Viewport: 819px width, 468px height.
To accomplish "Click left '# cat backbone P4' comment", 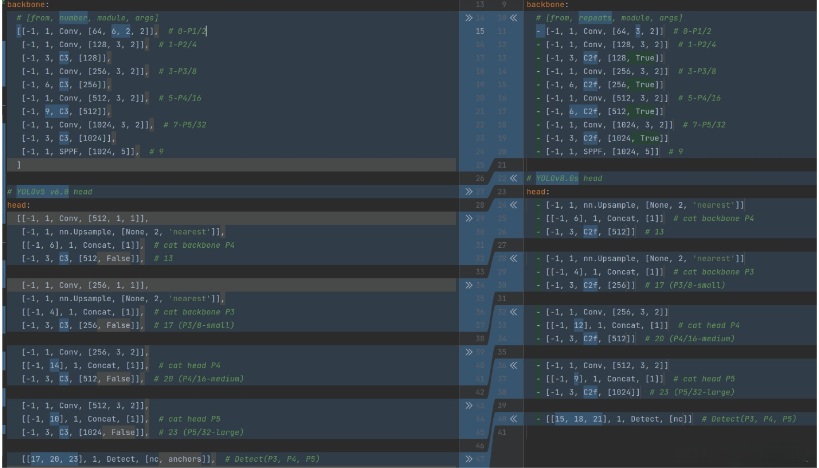I will pyautogui.click(x=194, y=245).
